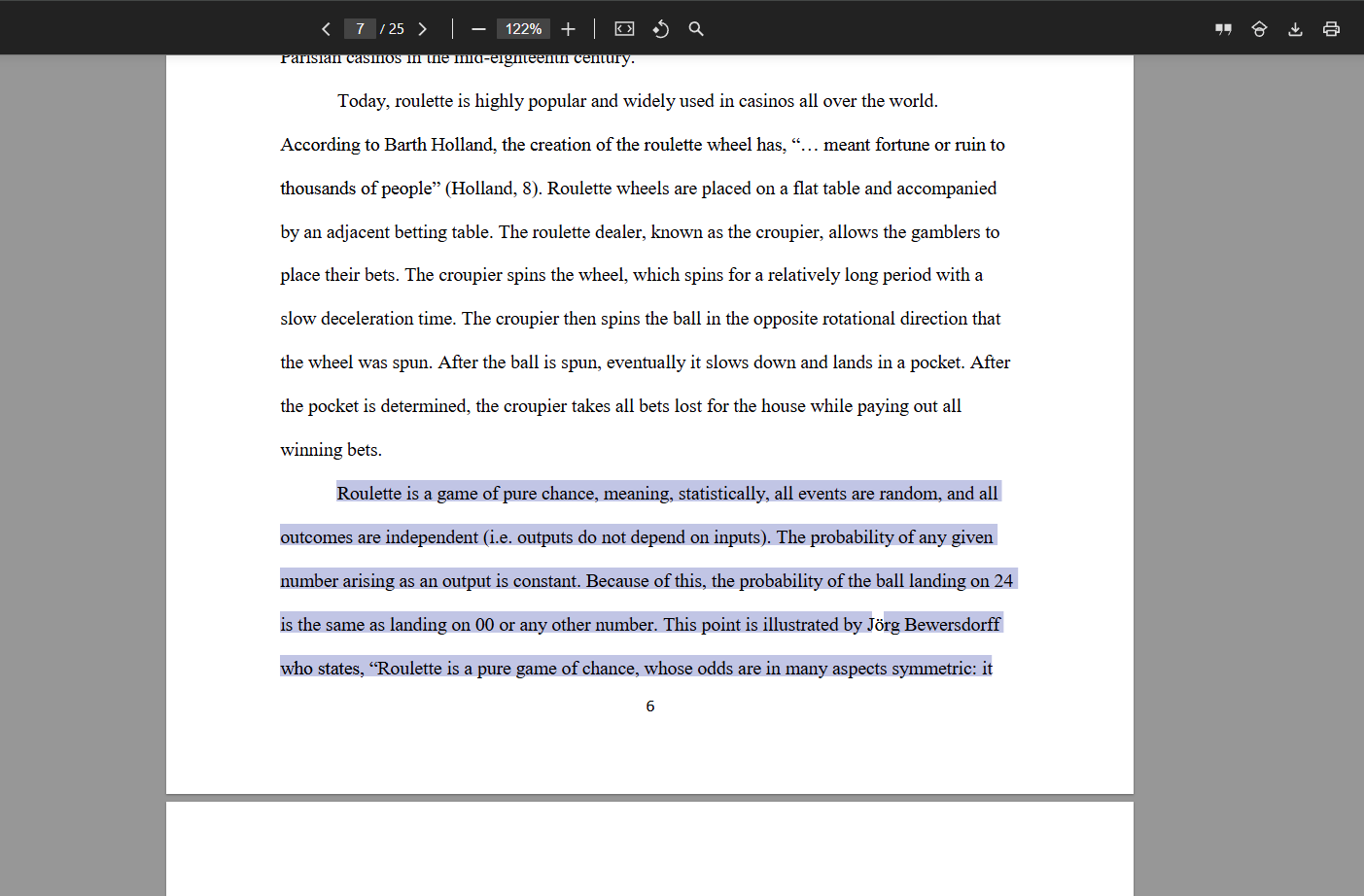Toggle fit to width view

pyautogui.click(x=624, y=29)
